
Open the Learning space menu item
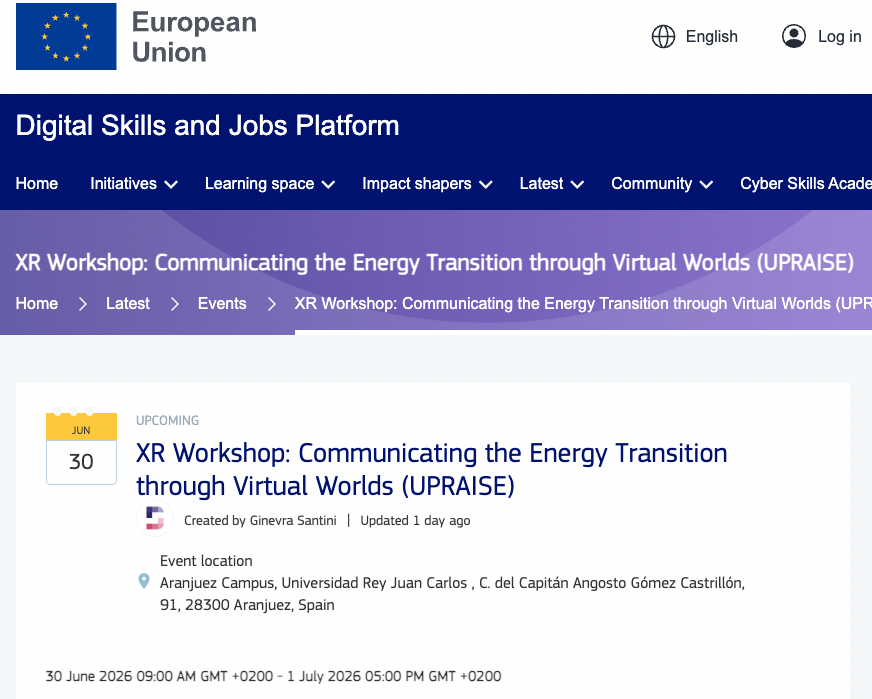260,184
